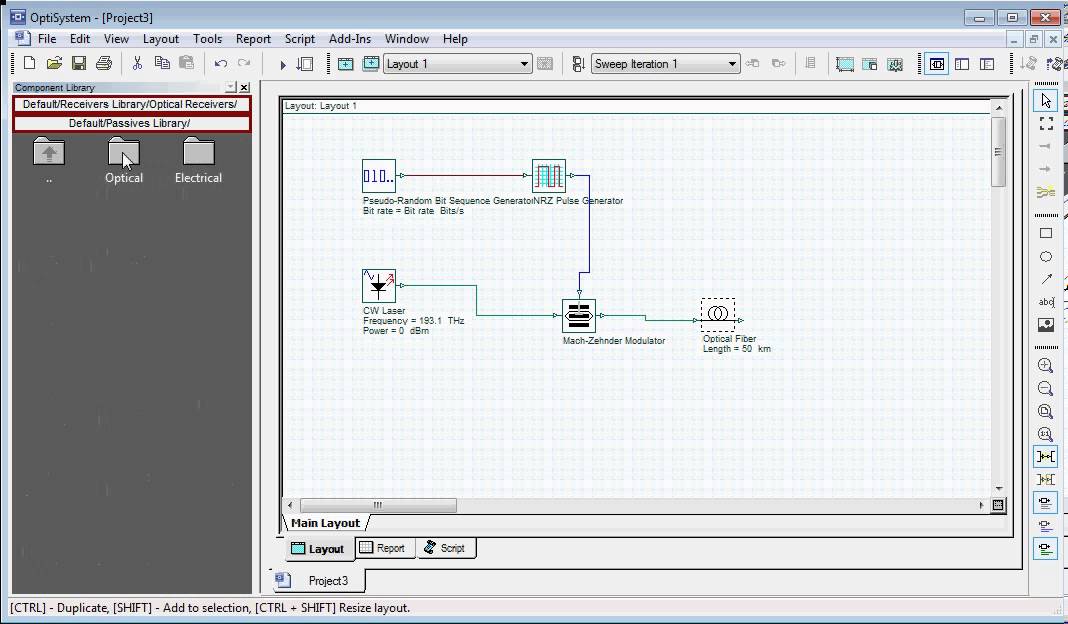The width and height of the screenshot is (1068, 624).
Task: Toggle the first view-mode button in the top toolbar
Action: 937,64
